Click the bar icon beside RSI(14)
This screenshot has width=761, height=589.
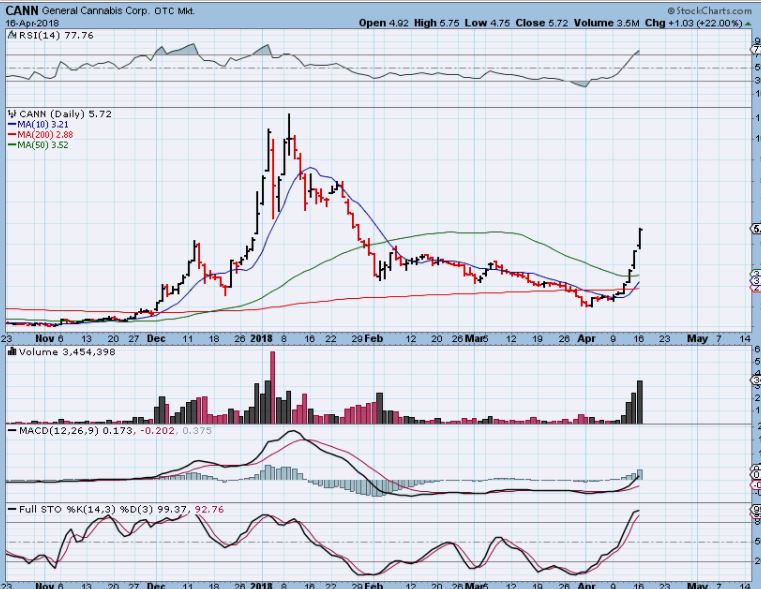tap(12, 35)
